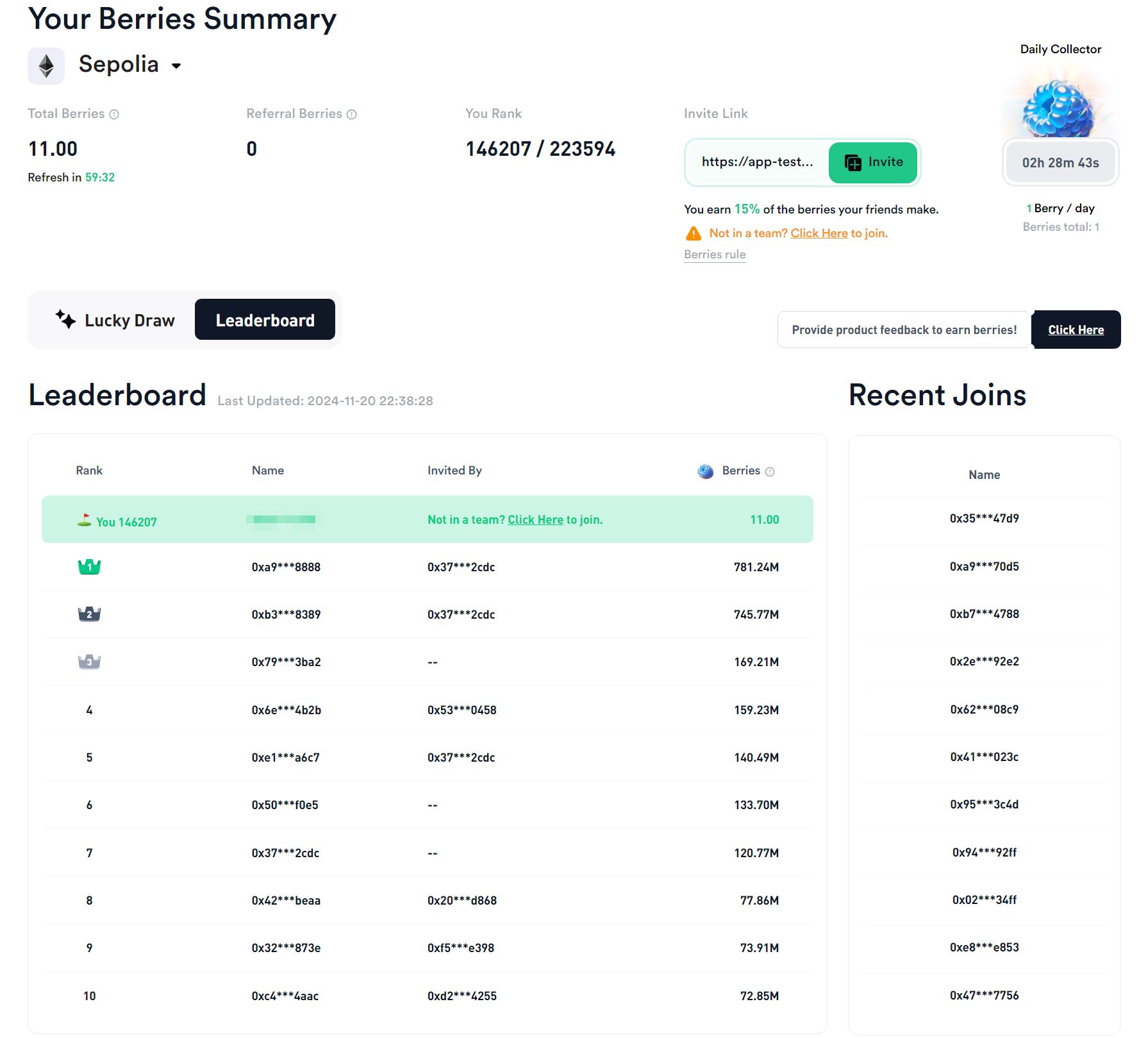Screen dimensions: 1148x1038
Task: Select recent join 0x35***47d9
Action: click(x=984, y=519)
